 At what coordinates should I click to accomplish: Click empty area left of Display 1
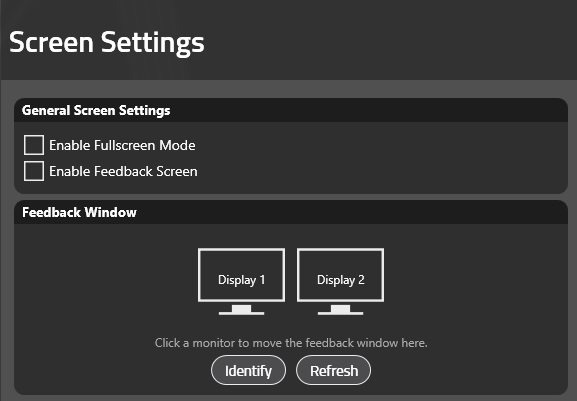(107, 281)
